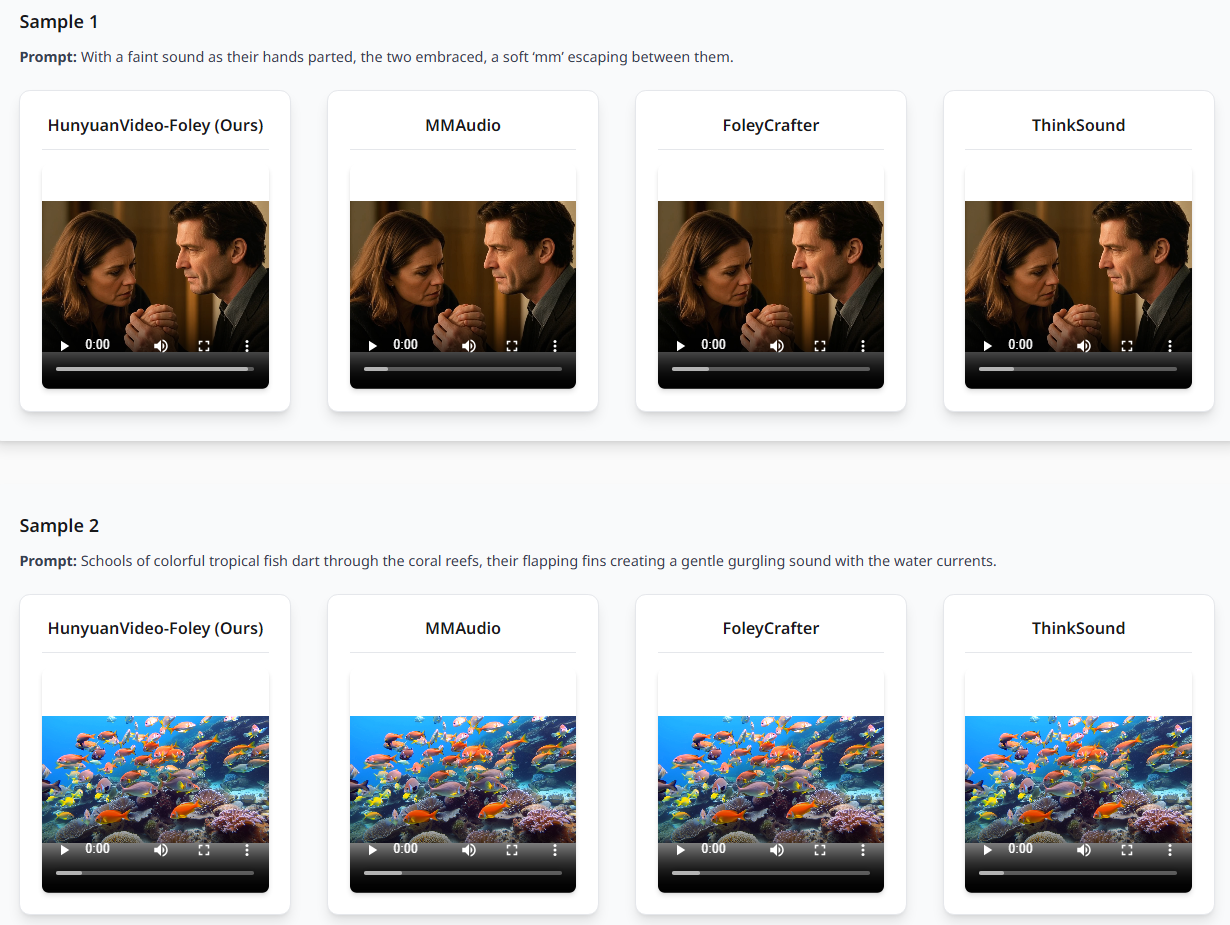Click the "ThinkSound" title in Sample 1
This screenshot has height=925, width=1230.
click(x=1078, y=125)
